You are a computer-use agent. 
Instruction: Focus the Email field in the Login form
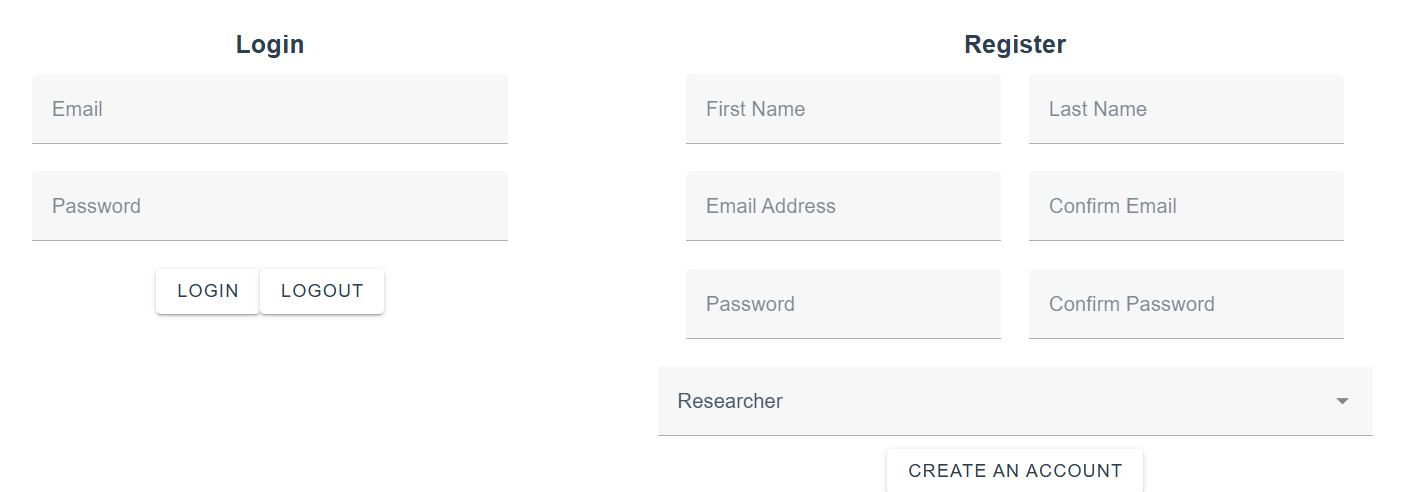270,109
